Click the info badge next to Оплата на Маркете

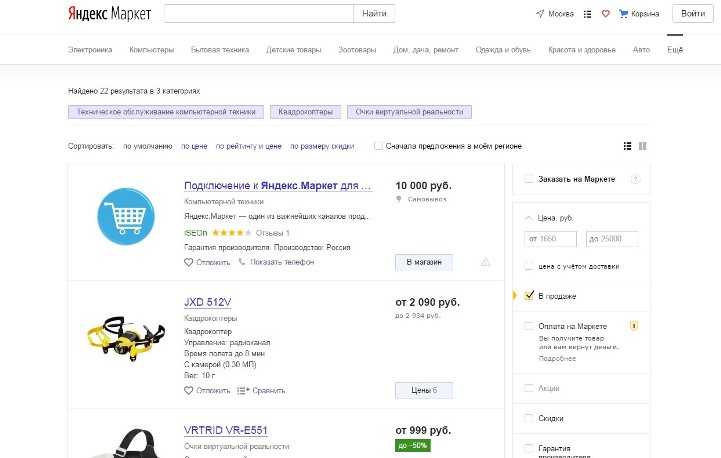pyautogui.click(x=634, y=326)
